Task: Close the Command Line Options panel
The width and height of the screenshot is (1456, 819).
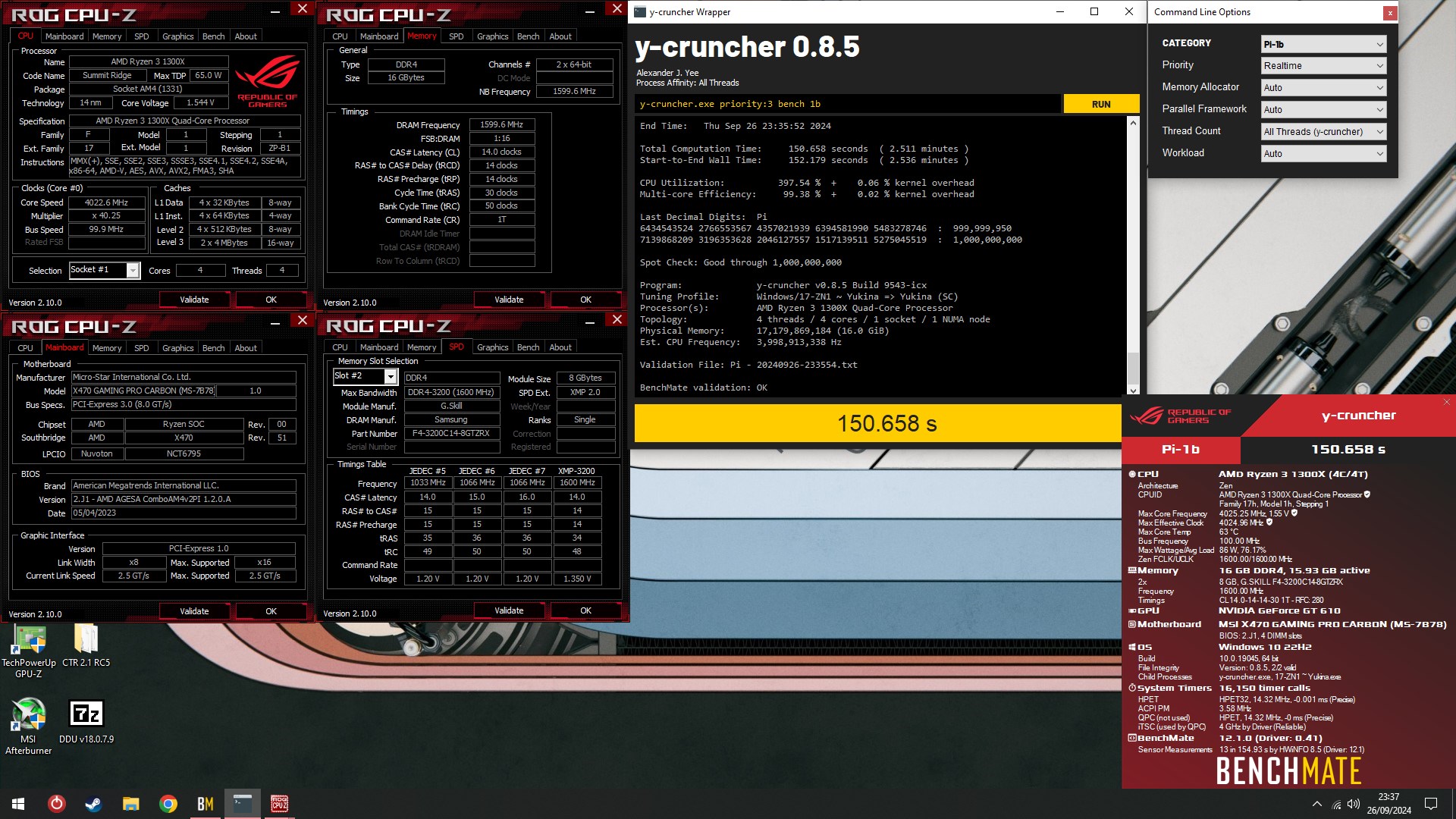Action: (x=1389, y=13)
